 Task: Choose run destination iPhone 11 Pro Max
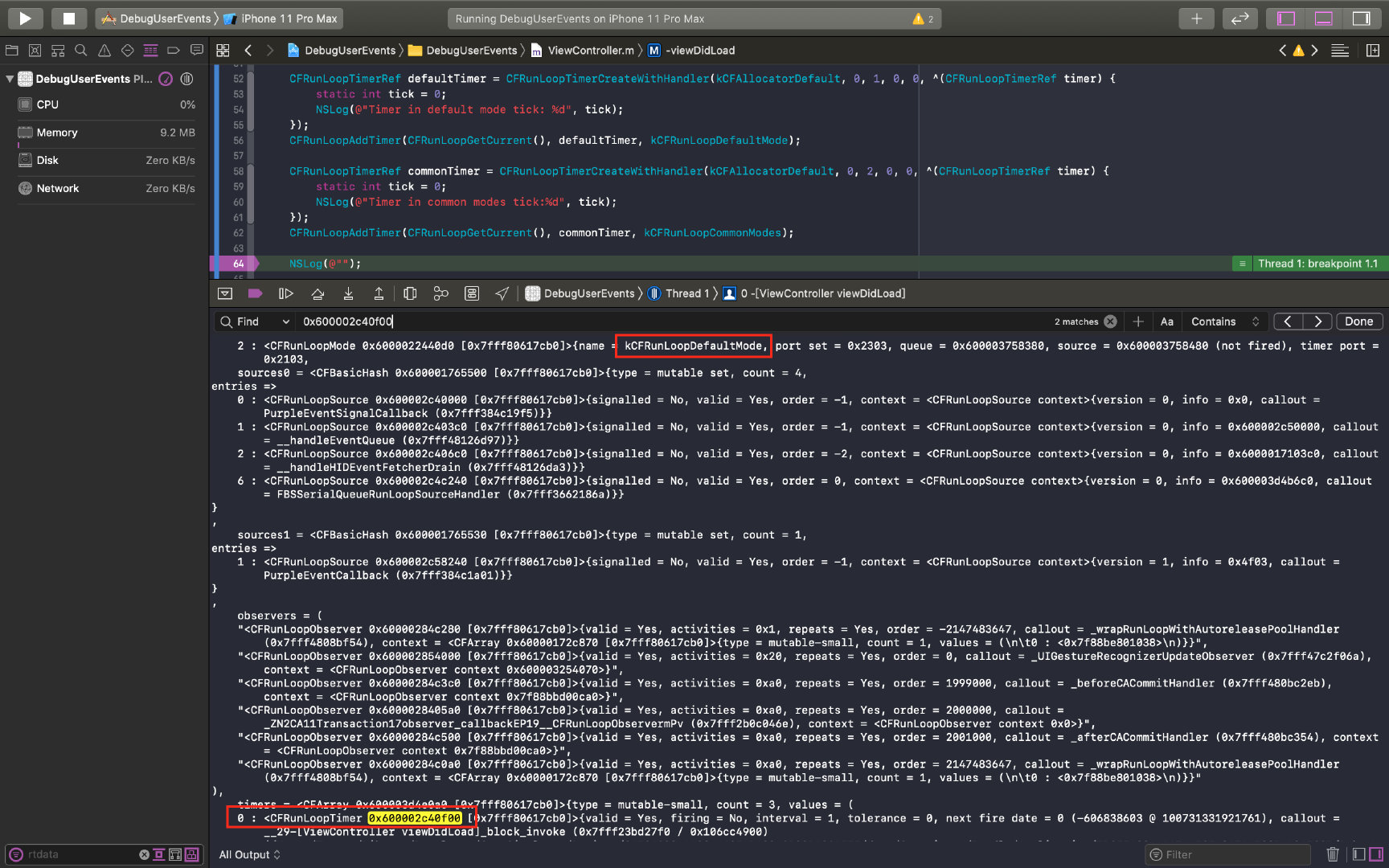[x=281, y=18]
